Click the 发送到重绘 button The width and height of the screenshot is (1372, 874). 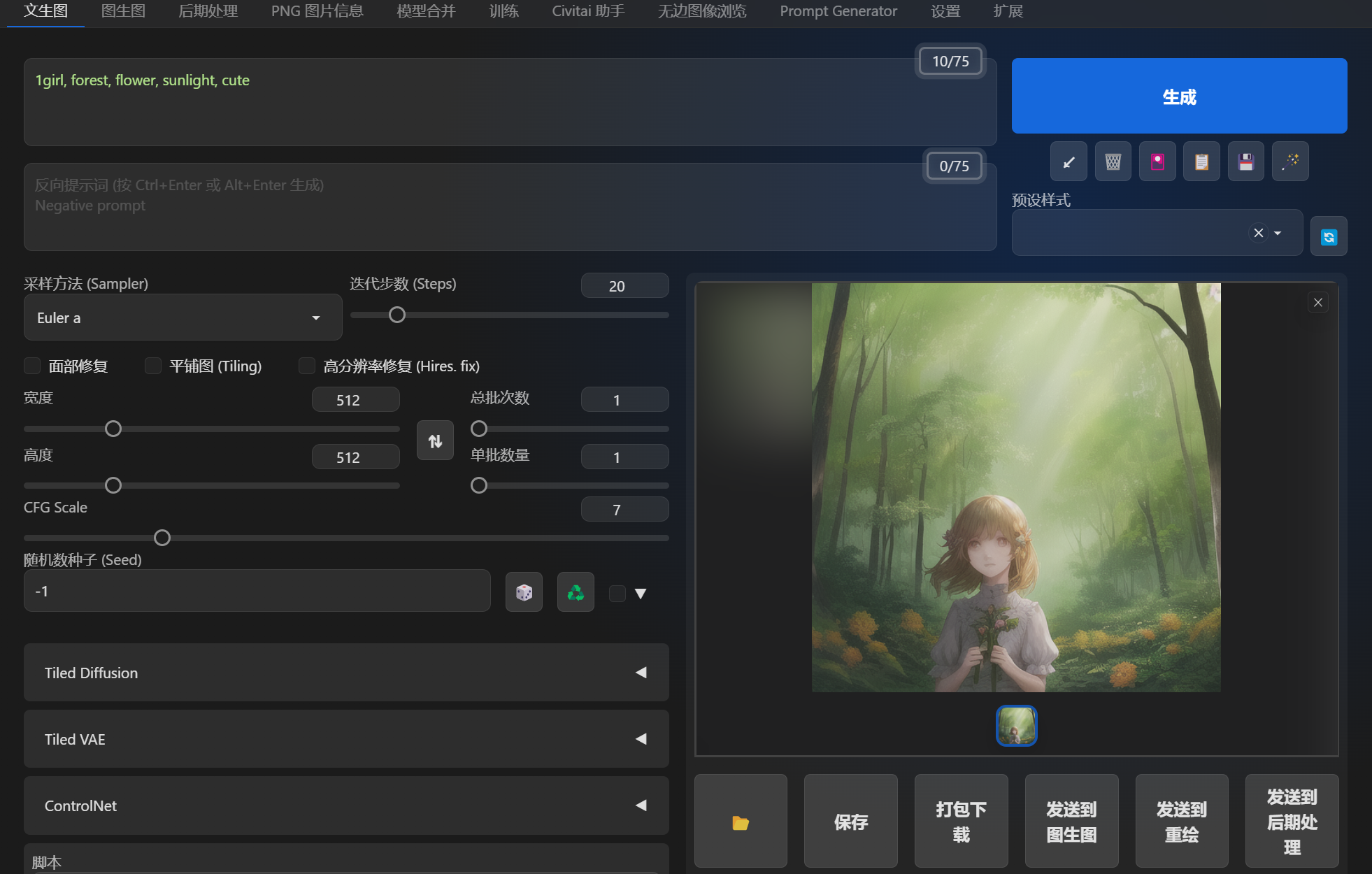tap(1182, 822)
